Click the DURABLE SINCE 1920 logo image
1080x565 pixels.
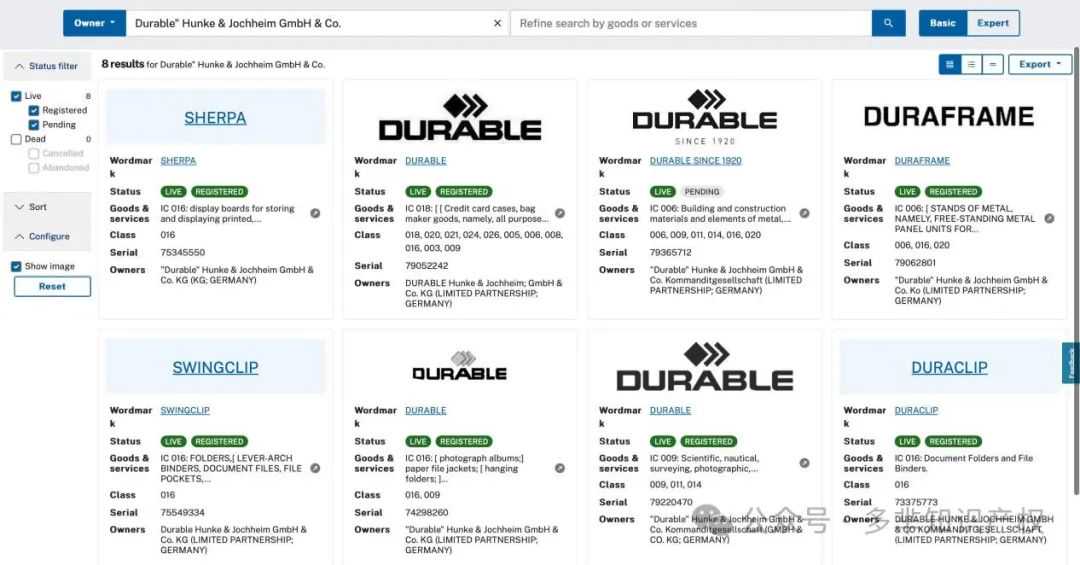(x=705, y=116)
